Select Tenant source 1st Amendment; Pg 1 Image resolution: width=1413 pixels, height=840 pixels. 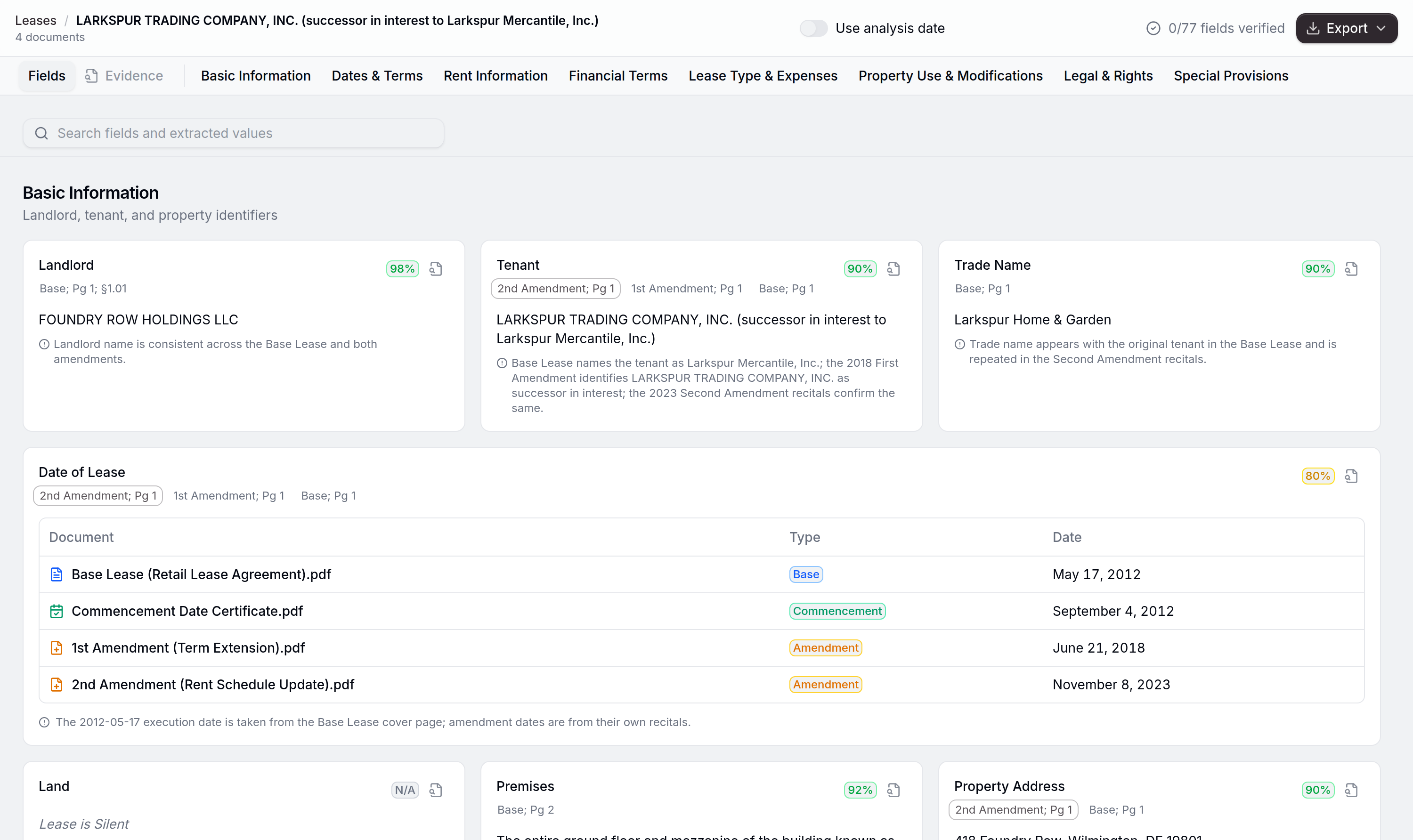point(686,289)
